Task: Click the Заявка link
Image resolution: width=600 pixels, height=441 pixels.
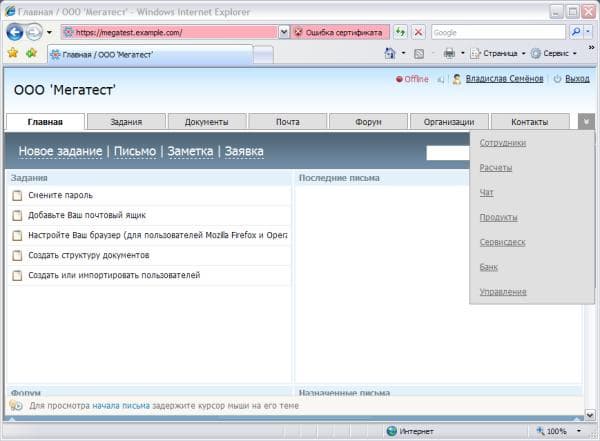Action: pyautogui.click(x=244, y=151)
